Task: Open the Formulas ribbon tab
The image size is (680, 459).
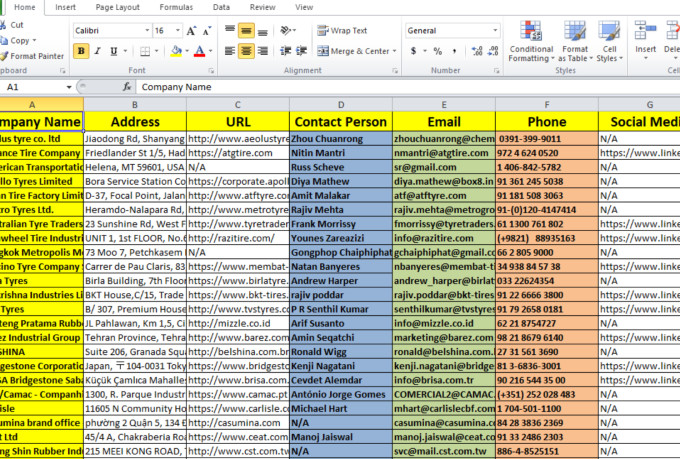Action: tap(176, 7)
